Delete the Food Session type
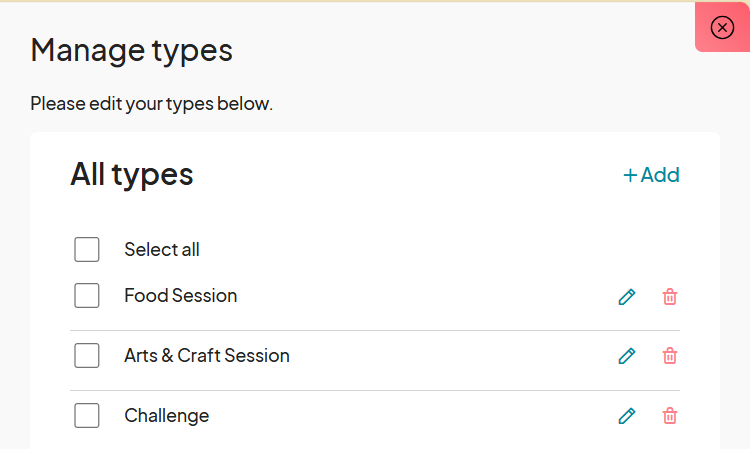 click(x=670, y=296)
